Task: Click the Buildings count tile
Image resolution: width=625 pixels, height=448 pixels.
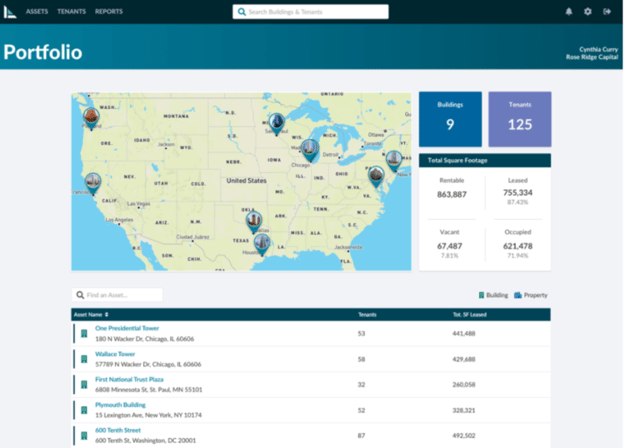Action: [x=450, y=119]
